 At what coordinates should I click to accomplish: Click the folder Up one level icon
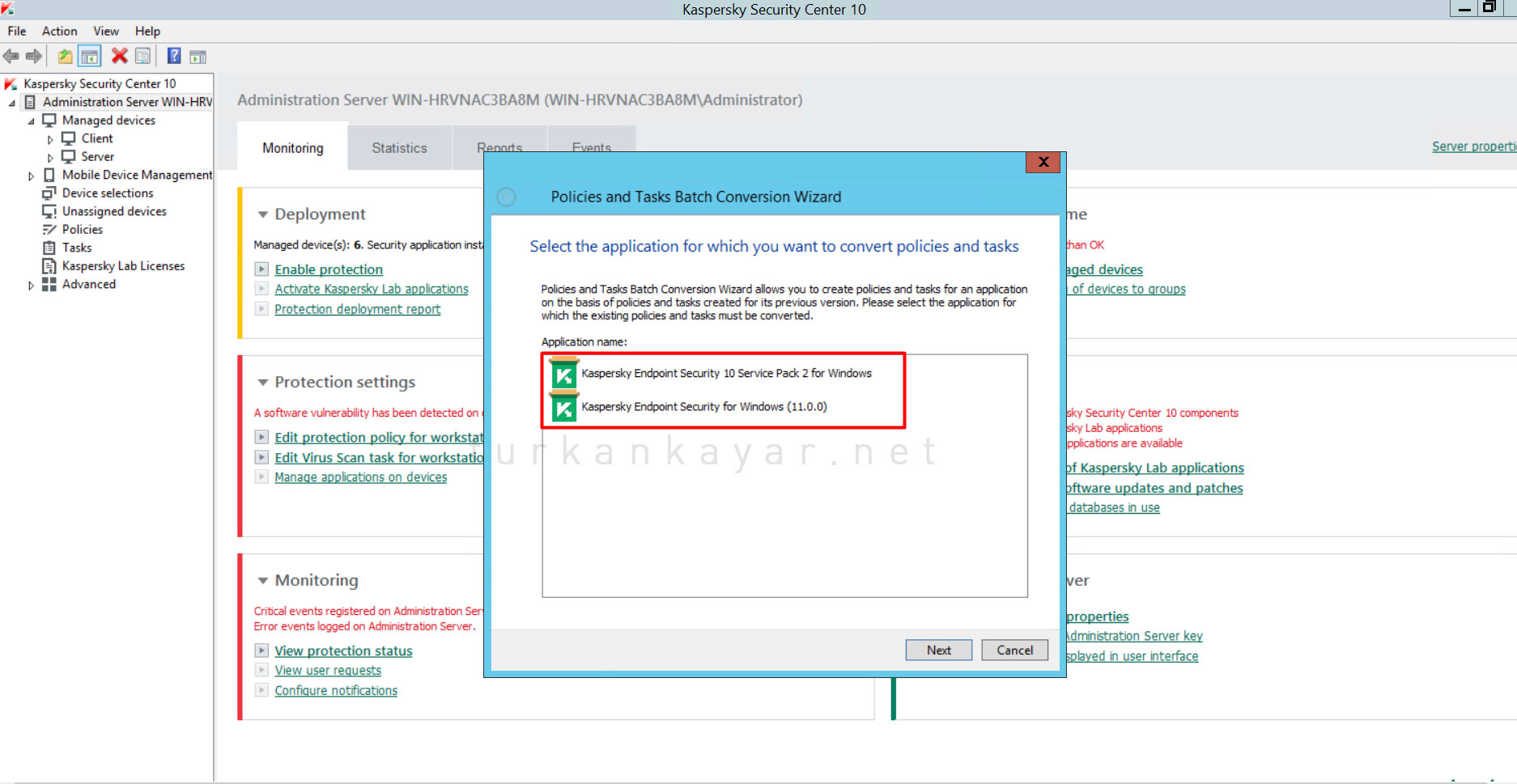tap(65, 56)
